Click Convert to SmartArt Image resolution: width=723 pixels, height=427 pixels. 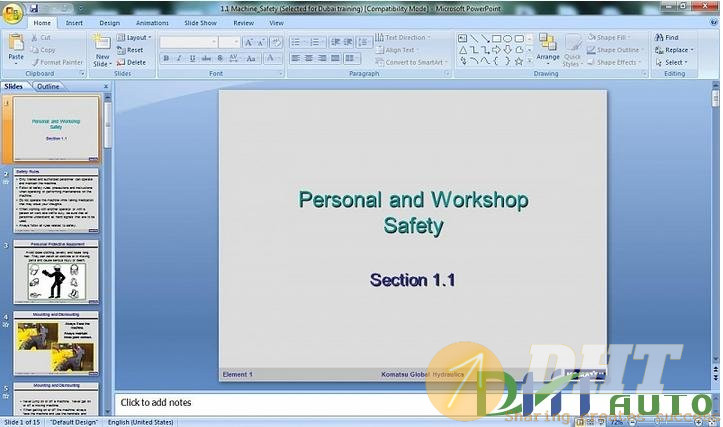pos(411,62)
